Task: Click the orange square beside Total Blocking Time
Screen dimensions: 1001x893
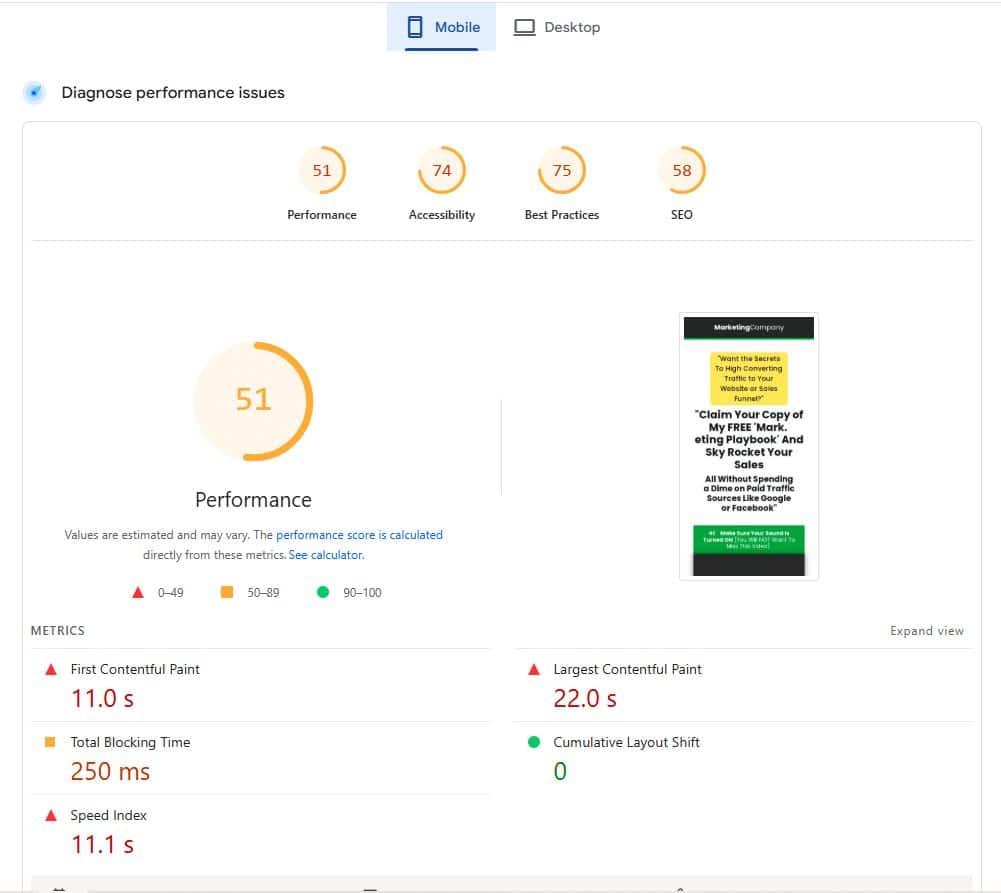Action: [50, 741]
